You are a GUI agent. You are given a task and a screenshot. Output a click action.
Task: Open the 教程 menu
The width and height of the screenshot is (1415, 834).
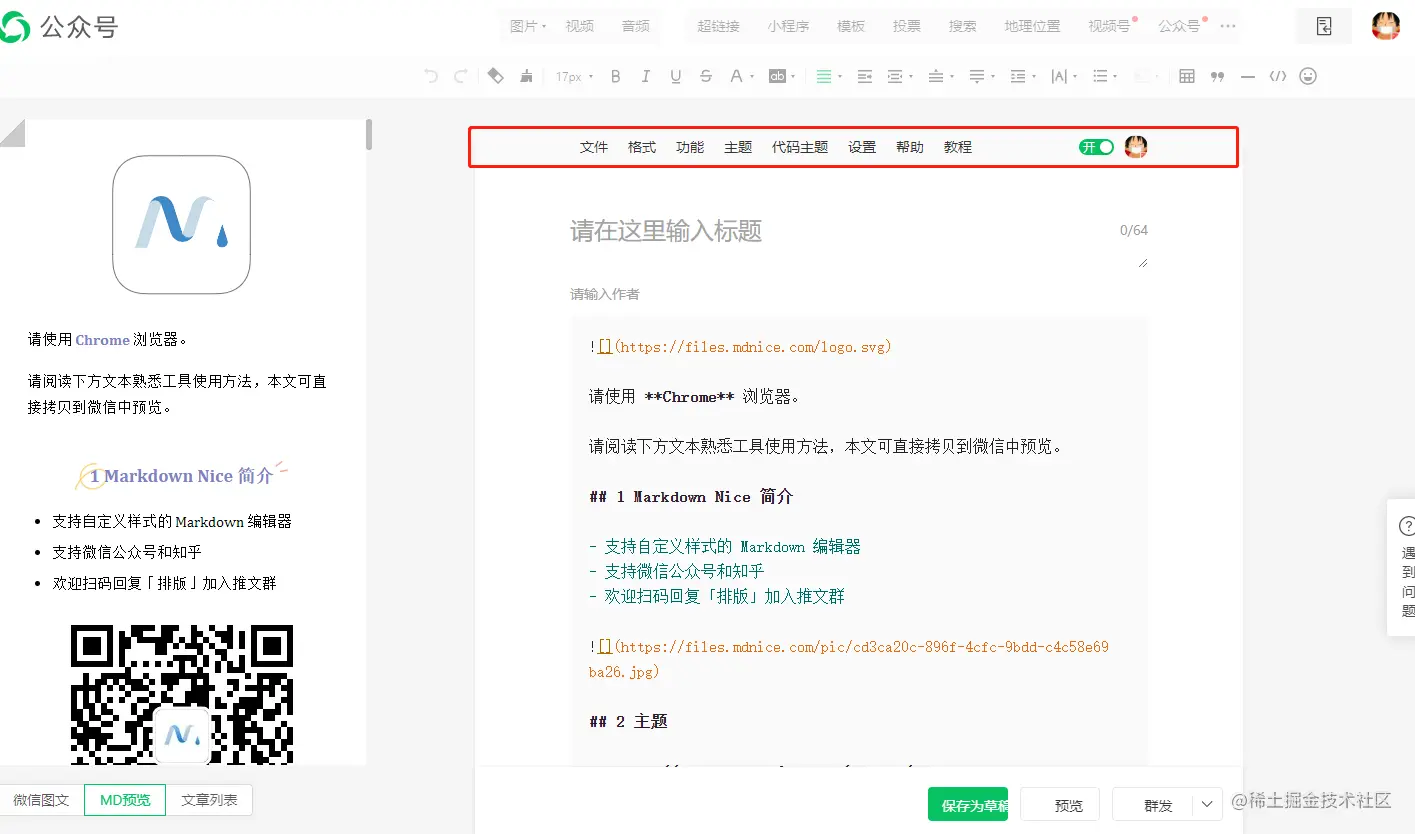tap(958, 147)
